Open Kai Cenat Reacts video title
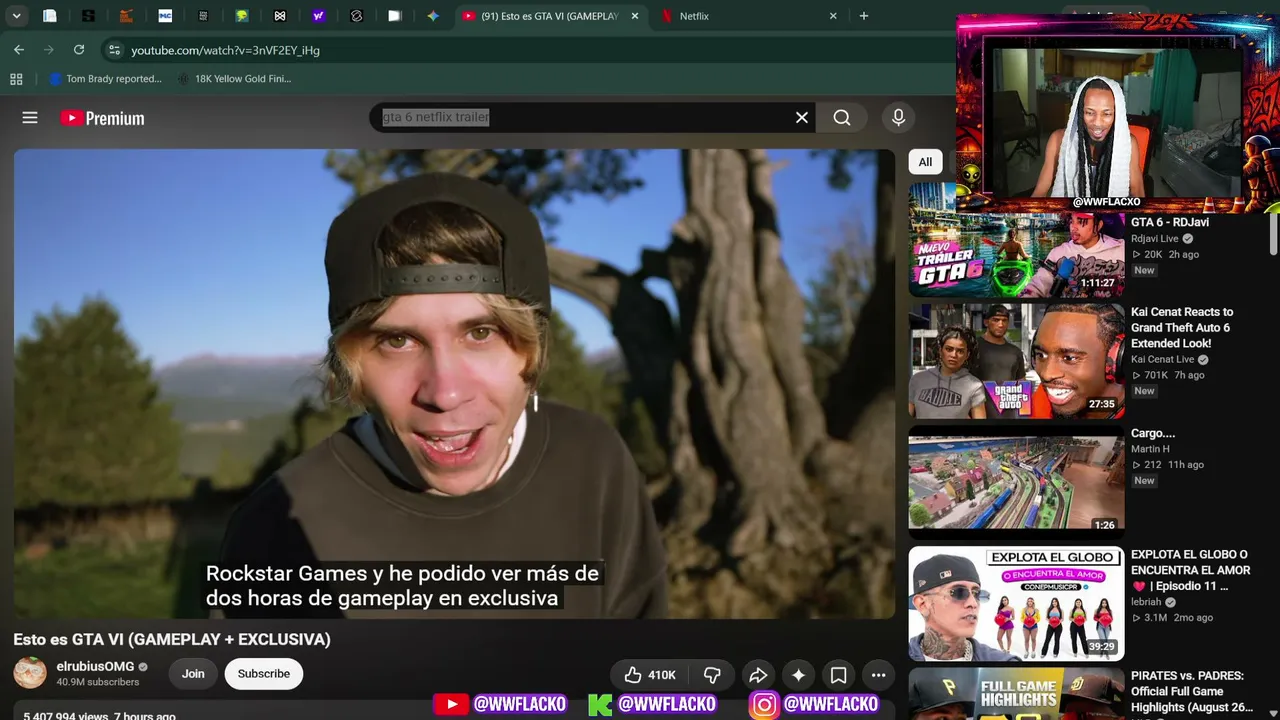The image size is (1280, 720). 1182,327
